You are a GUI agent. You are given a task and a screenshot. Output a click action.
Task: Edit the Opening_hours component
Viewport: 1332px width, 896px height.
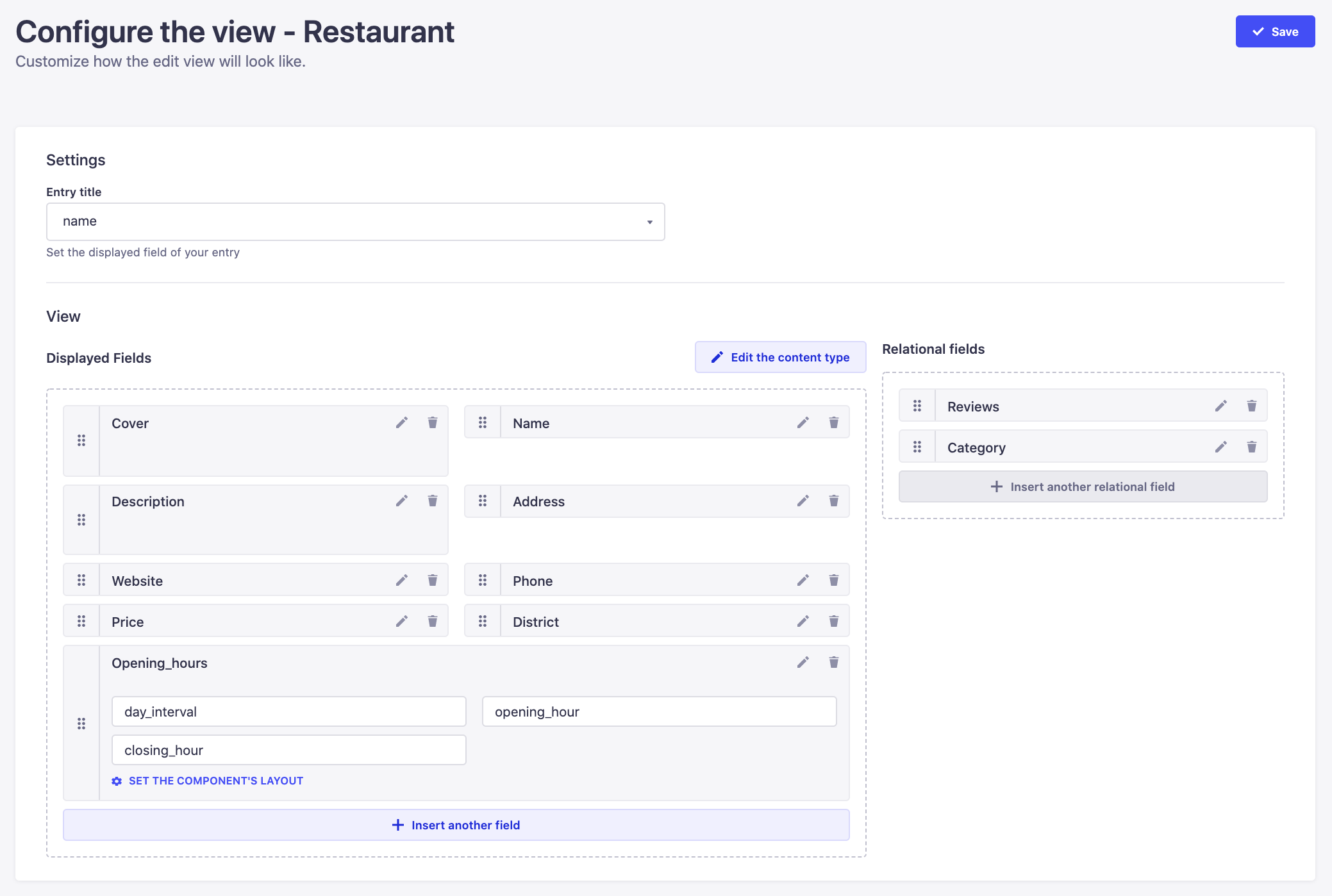(803, 663)
